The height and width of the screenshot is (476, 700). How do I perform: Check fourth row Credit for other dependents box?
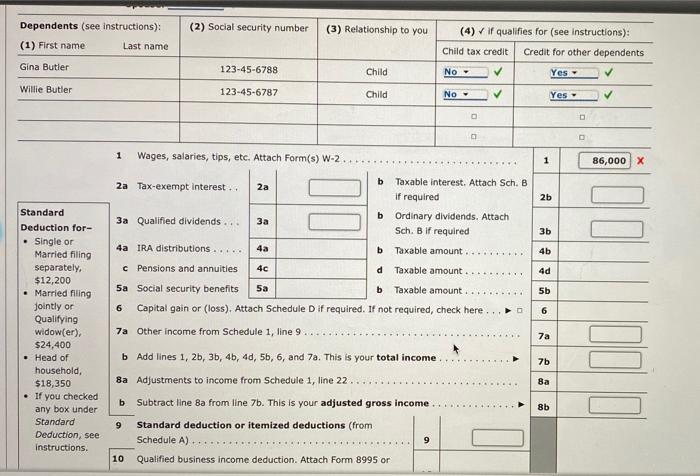tap(582, 138)
